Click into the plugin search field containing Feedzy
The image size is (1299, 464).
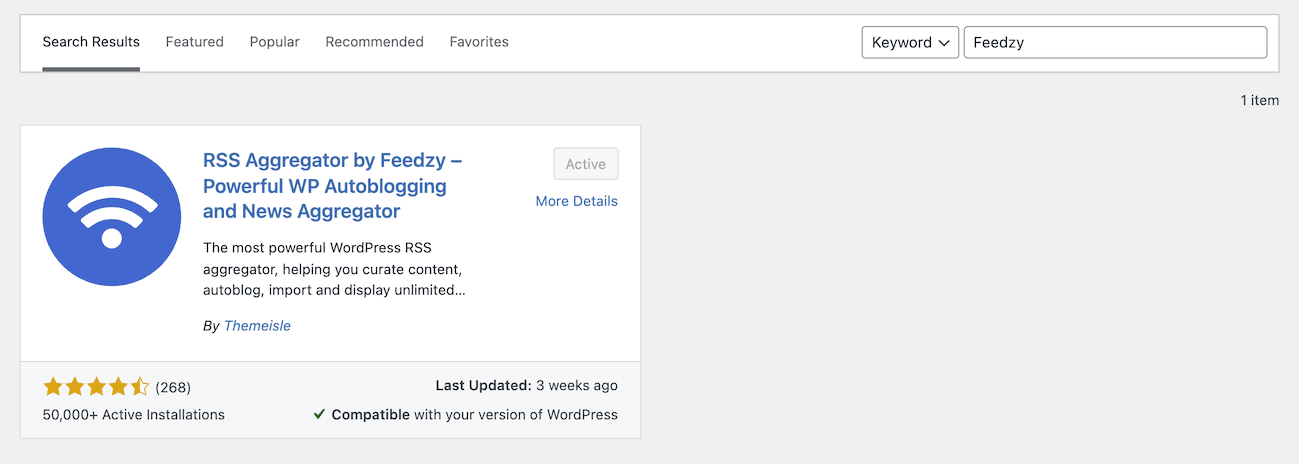coord(1115,42)
